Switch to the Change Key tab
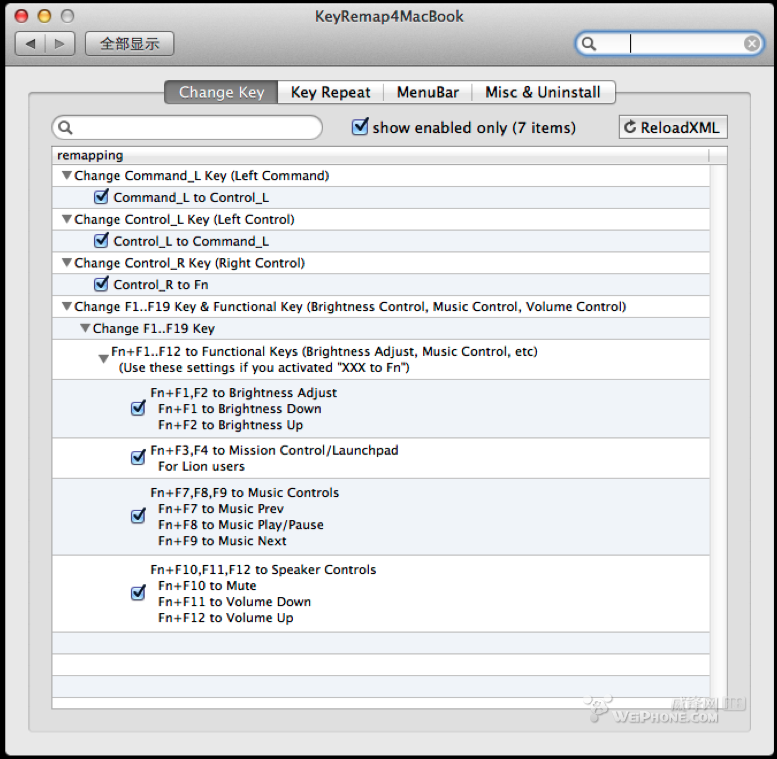Image resolution: width=777 pixels, height=759 pixels. click(221, 92)
